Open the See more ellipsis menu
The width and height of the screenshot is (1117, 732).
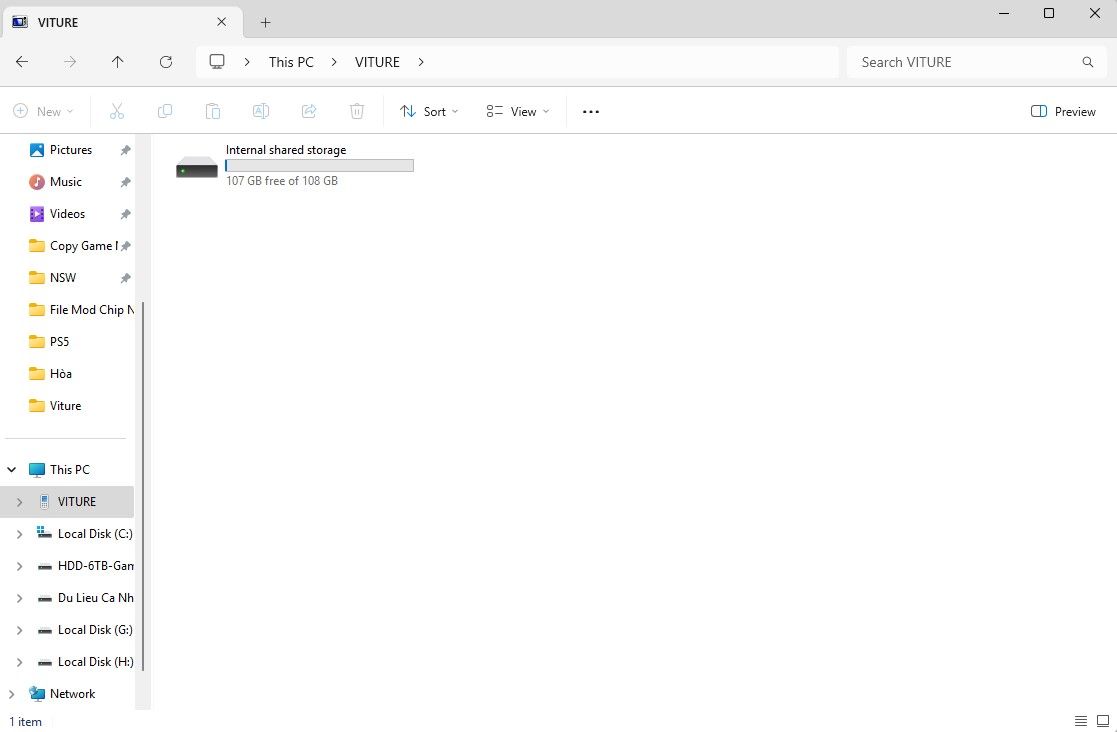tap(591, 112)
